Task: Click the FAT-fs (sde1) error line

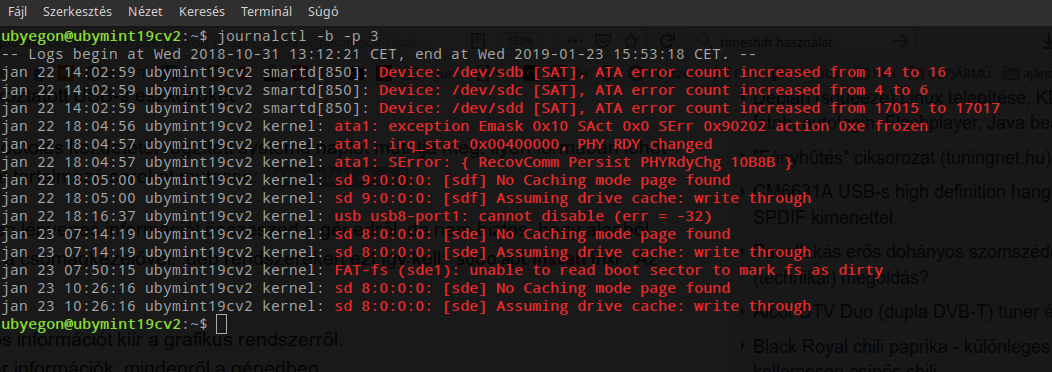Action: point(442,271)
